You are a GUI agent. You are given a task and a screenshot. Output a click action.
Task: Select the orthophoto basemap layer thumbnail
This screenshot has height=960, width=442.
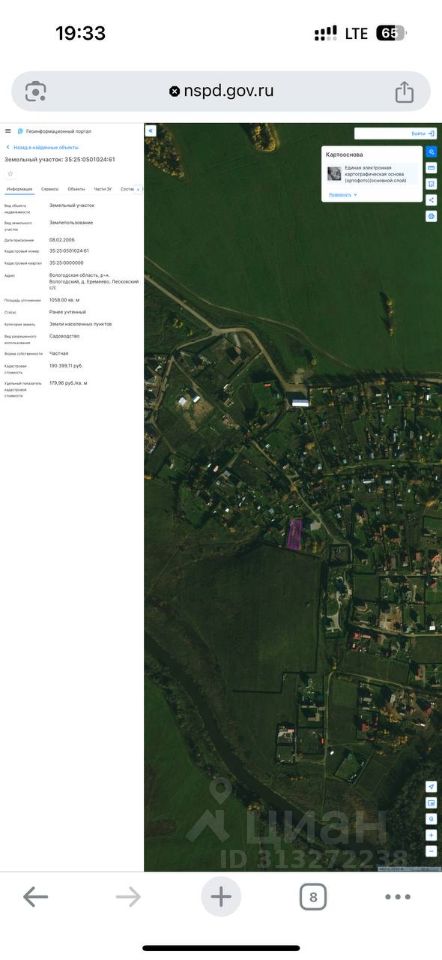pos(334,173)
